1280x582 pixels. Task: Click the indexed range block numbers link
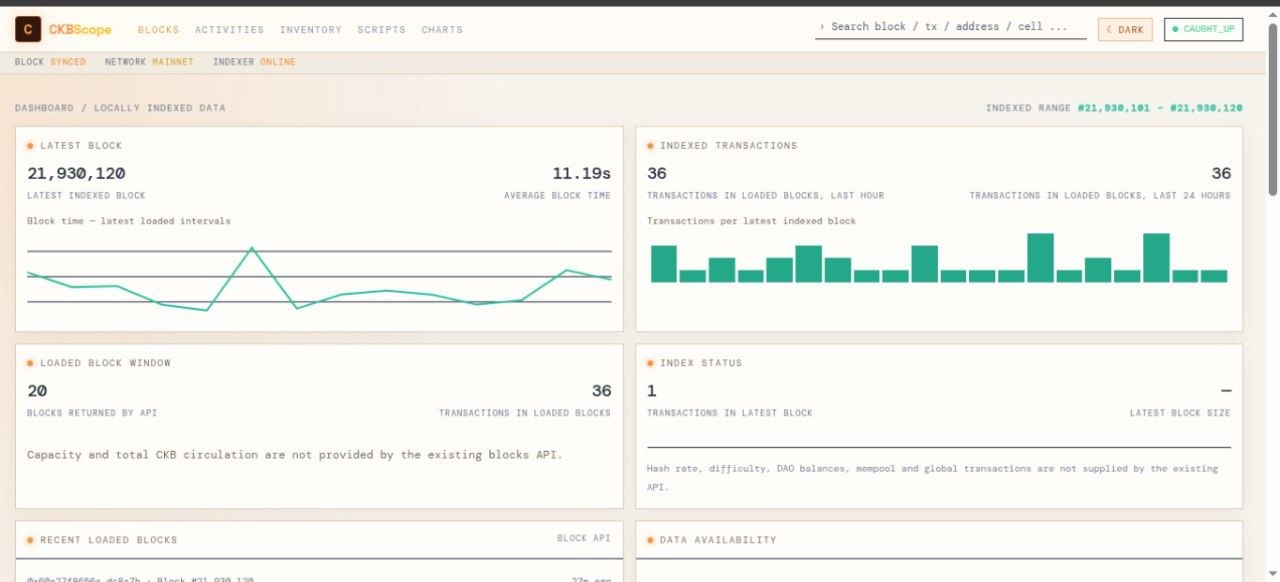coord(1160,108)
